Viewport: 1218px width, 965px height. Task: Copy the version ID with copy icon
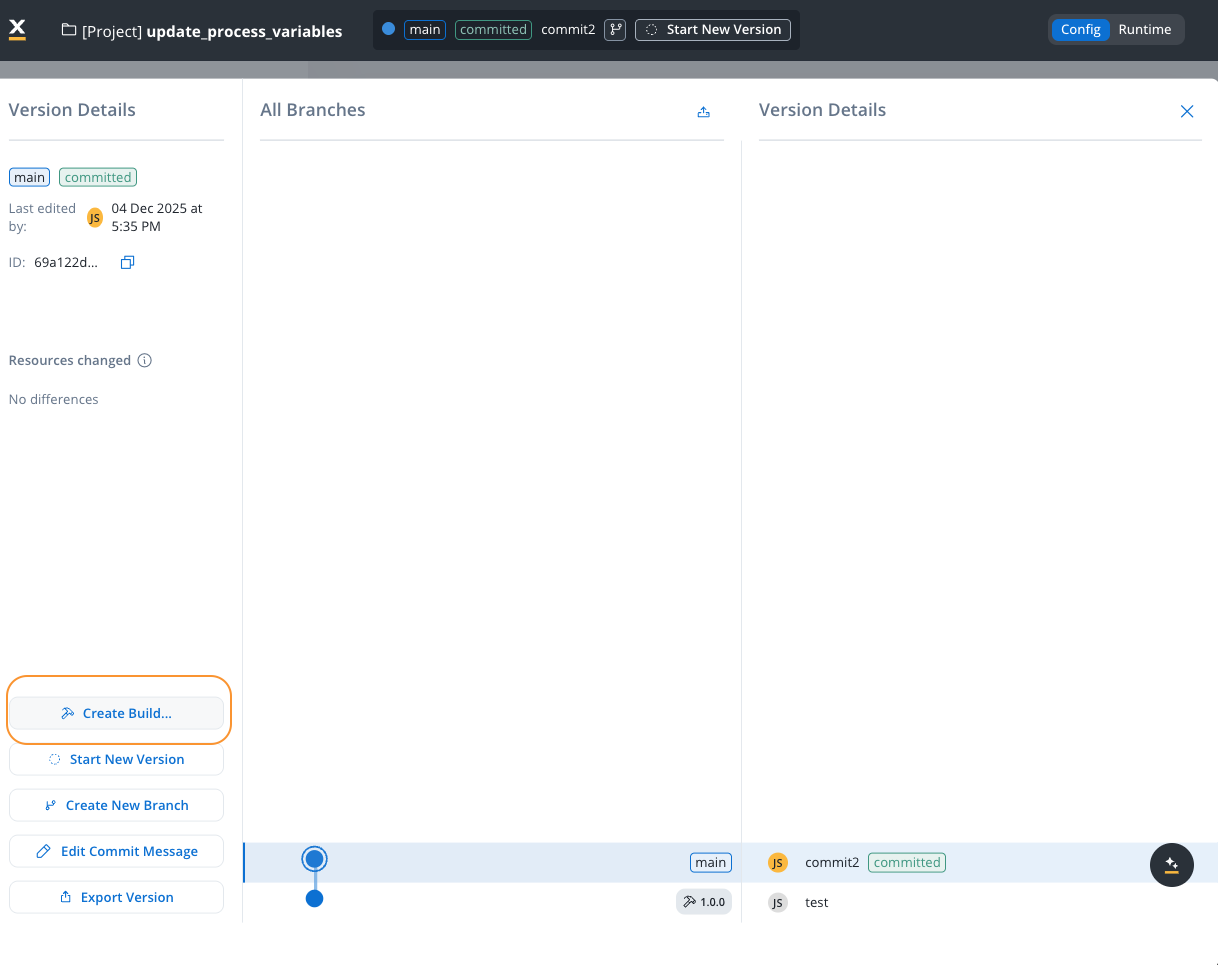point(127,263)
